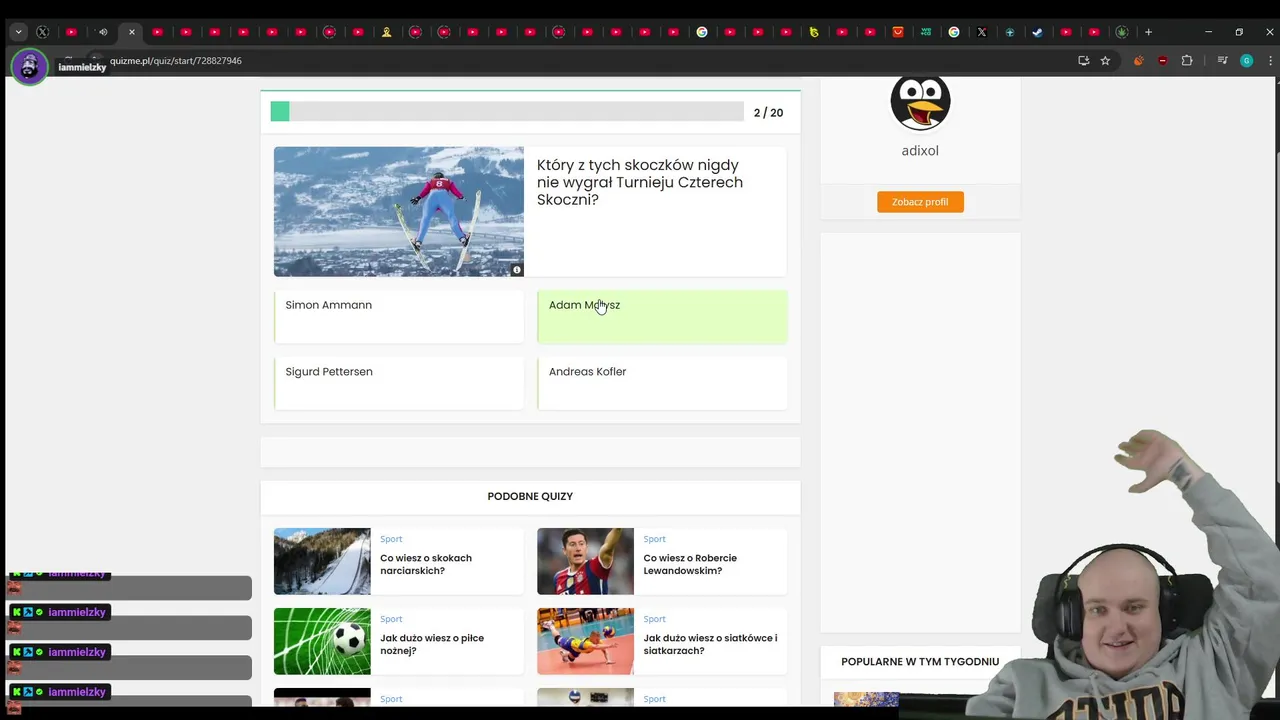Switch to the green WP icon tab
This screenshot has height=720, width=1280.
[x=926, y=32]
